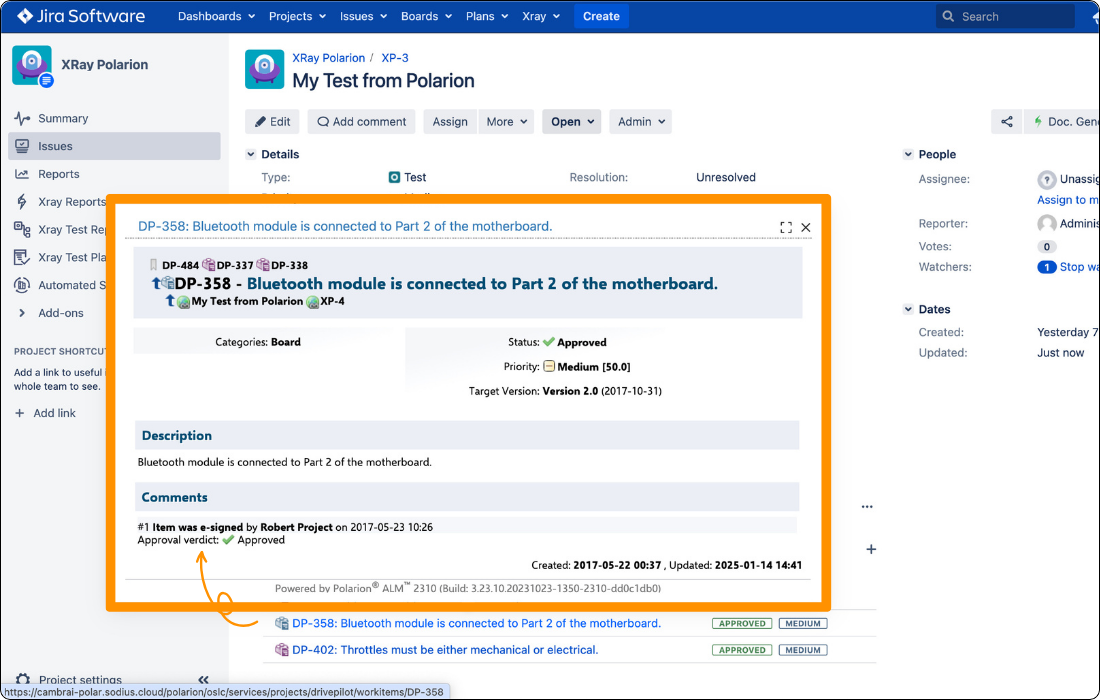Open the Admin dropdown
This screenshot has width=1100, height=700.
point(640,121)
